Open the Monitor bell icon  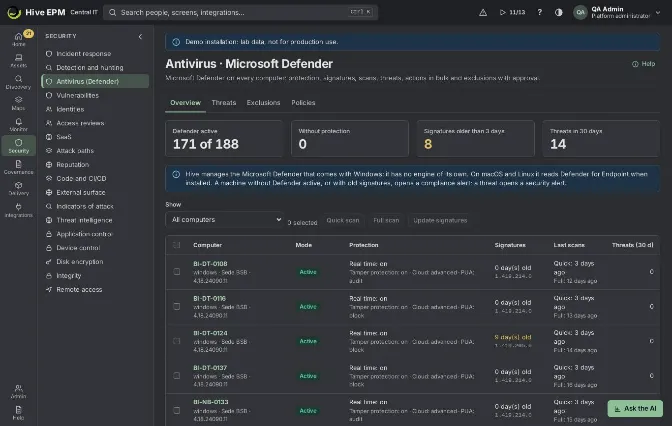(x=18, y=125)
